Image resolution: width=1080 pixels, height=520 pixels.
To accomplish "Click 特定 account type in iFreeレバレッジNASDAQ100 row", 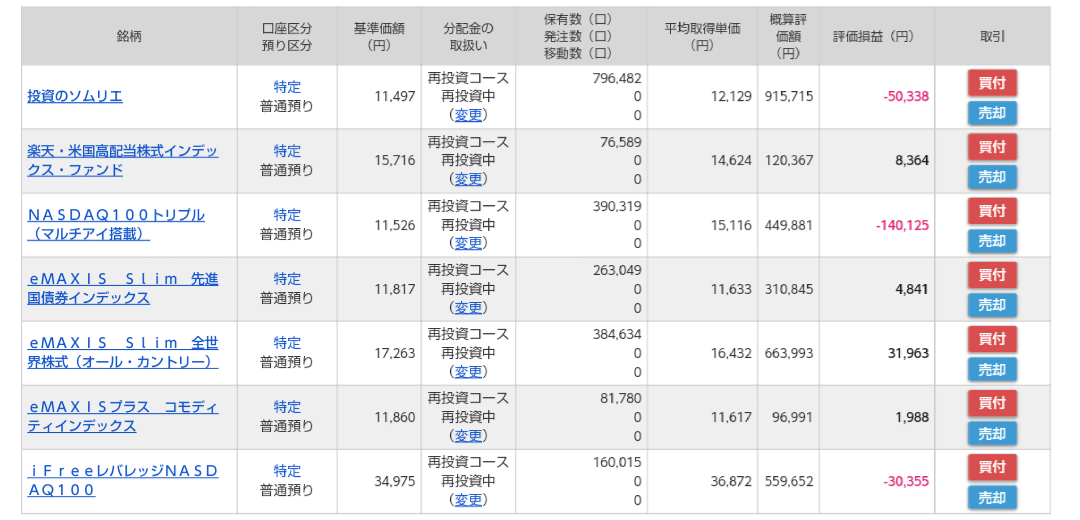I will point(287,471).
